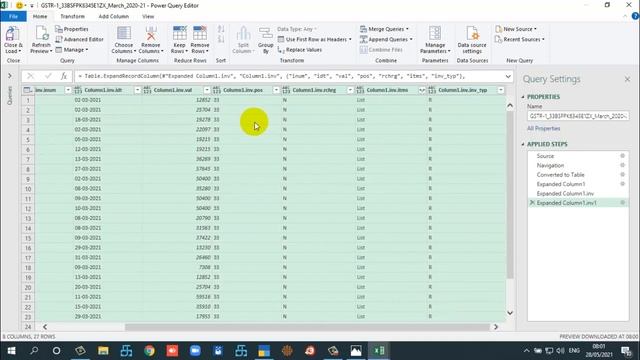
Task: Sort descending using the Z-A icon
Action: 221,39
